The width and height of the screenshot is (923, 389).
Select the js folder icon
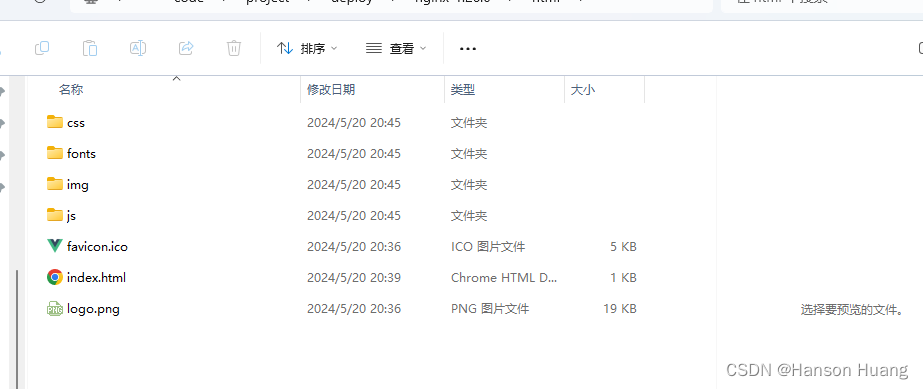coord(55,215)
